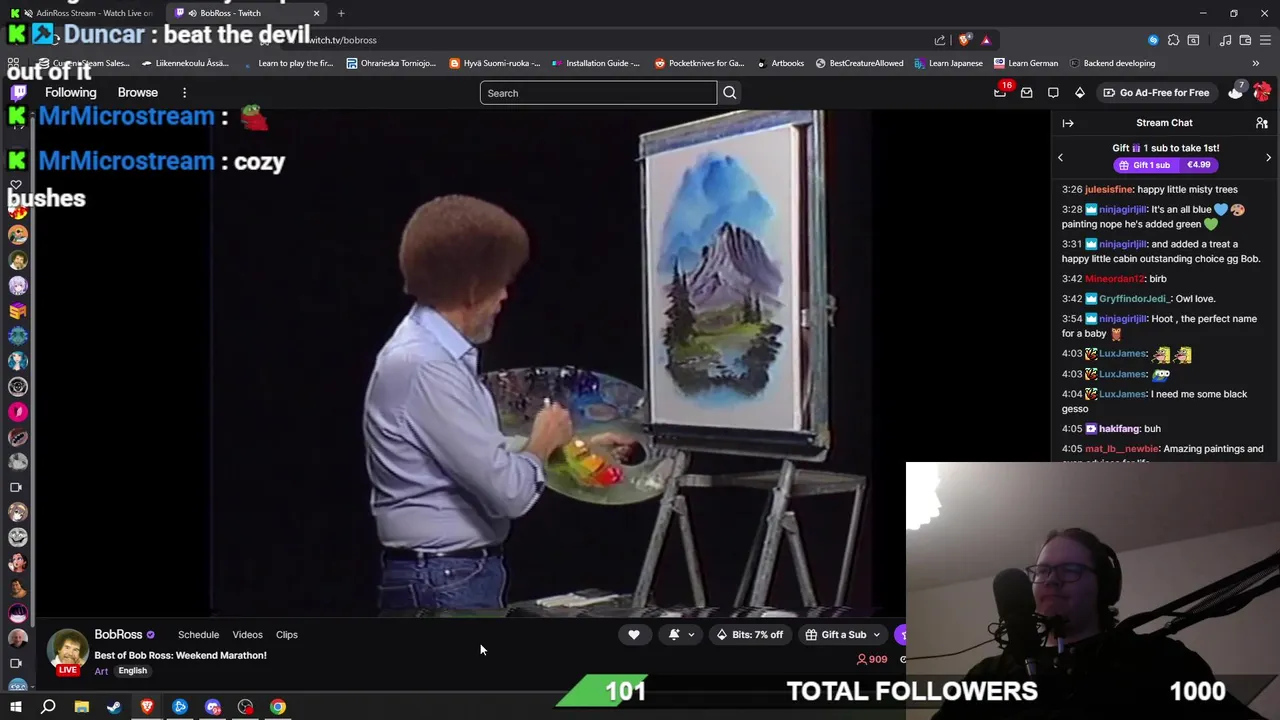Open Backend developing bookmark folder
The height and width of the screenshot is (720, 1280).
point(1111,63)
